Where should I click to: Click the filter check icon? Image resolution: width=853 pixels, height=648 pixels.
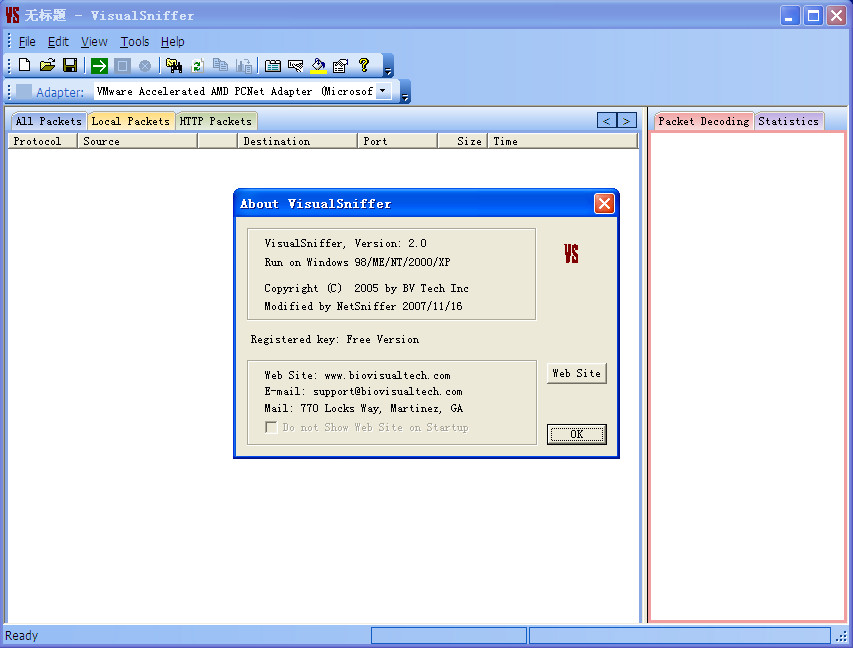pyautogui.click(x=295, y=66)
